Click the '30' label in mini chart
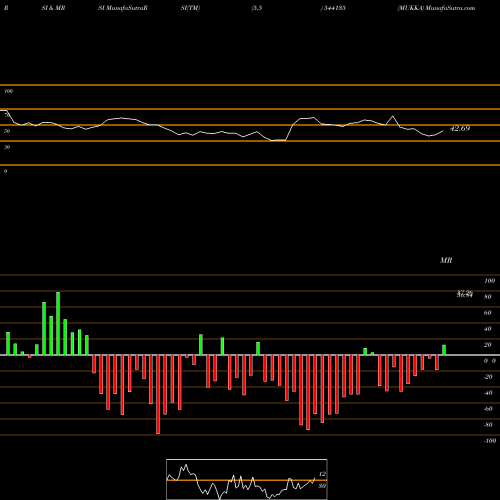 (x=322, y=486)
